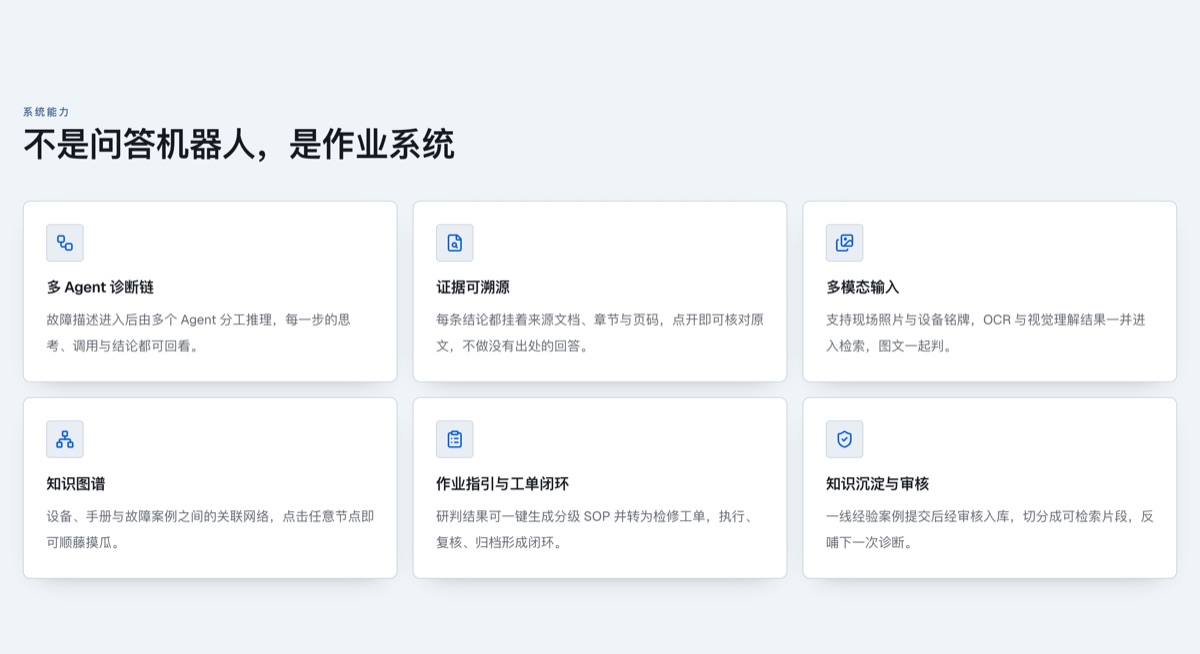Select the 多模态输入 heading
The width and height of the screenshot is (1200, 654).
coord(863,287)
